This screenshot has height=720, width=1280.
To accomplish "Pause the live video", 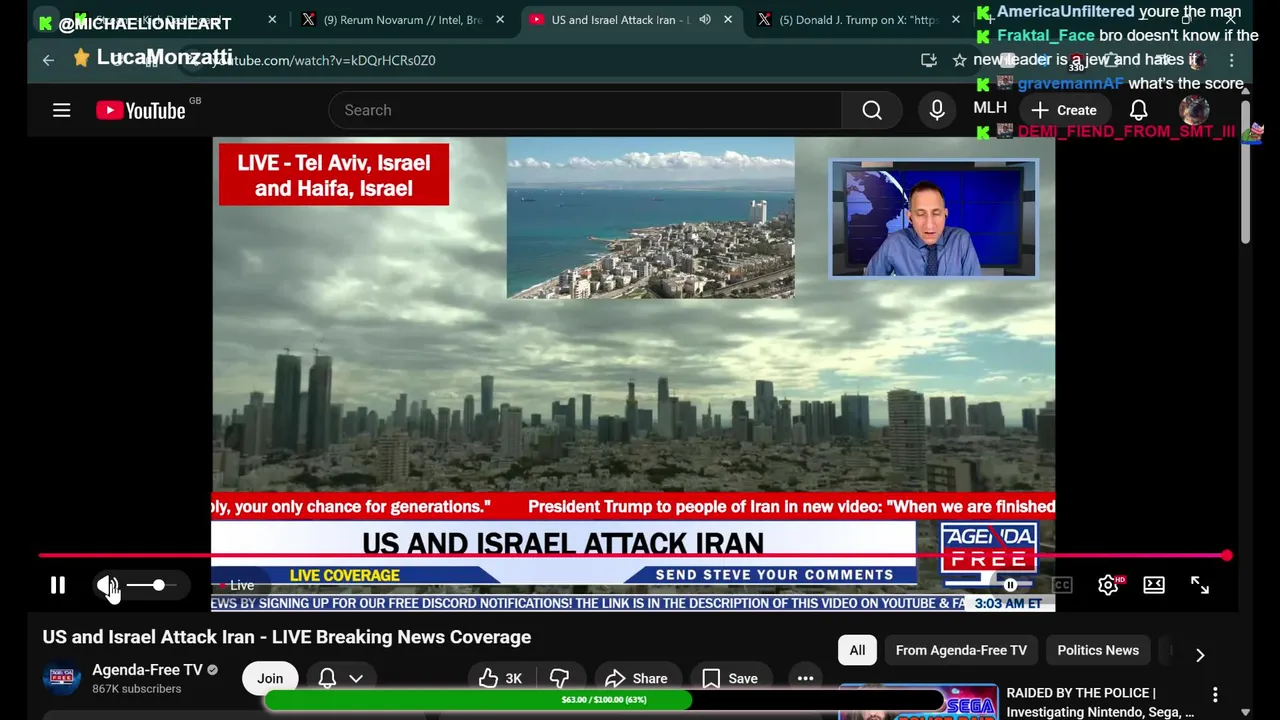I will point(58,585).
